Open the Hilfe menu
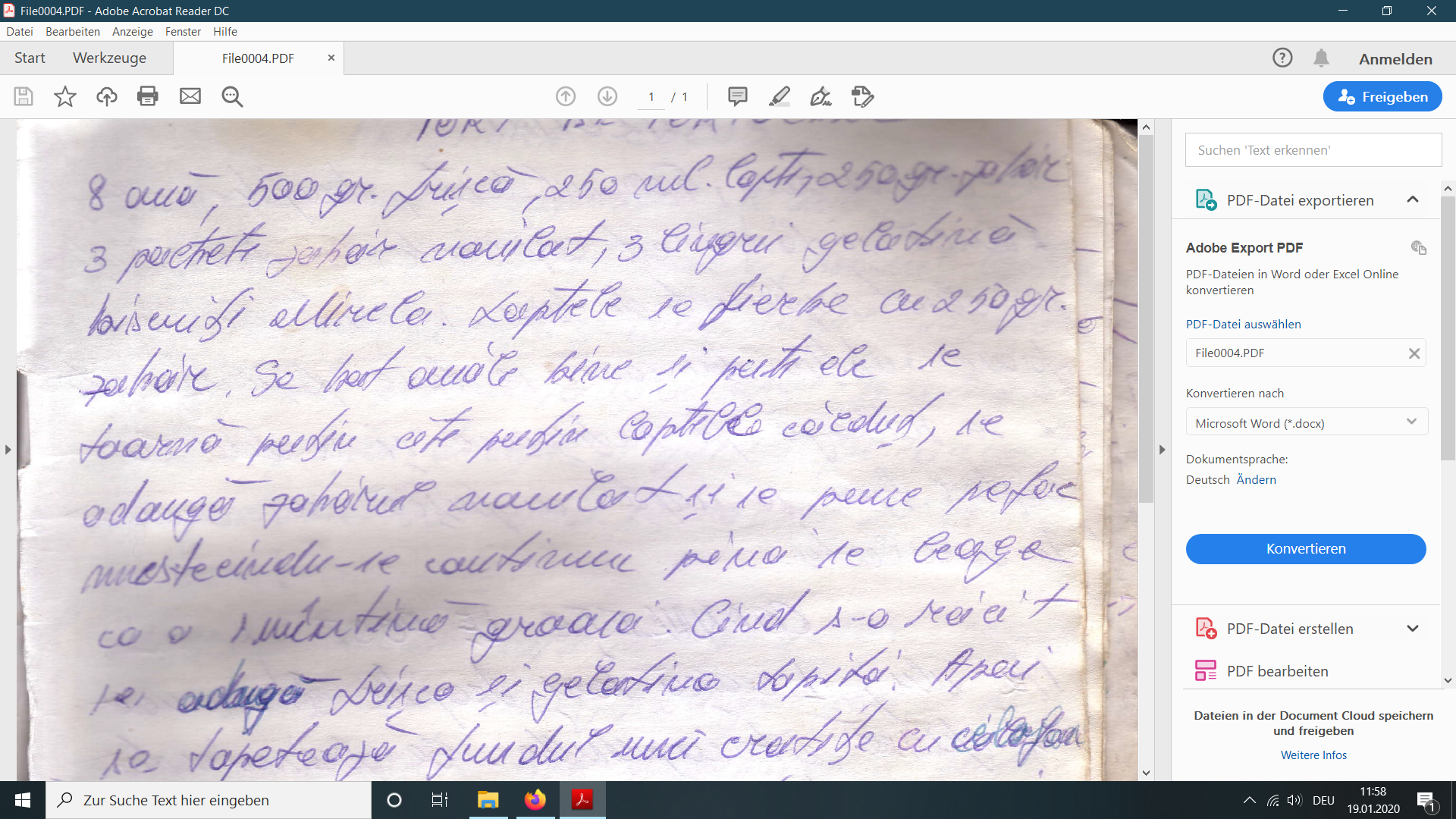Screen dimensions: 1456x819 (225, 32)
